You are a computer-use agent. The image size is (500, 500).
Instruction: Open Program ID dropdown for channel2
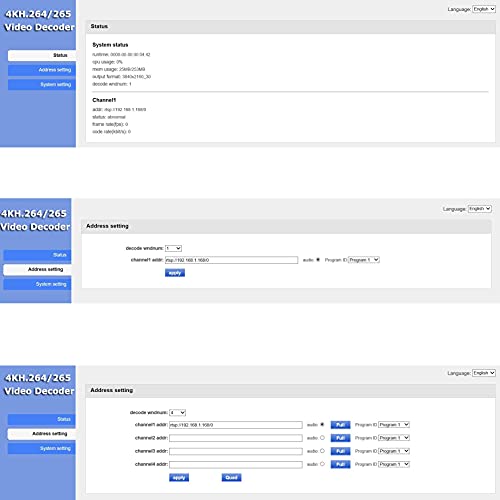(394, 438)
